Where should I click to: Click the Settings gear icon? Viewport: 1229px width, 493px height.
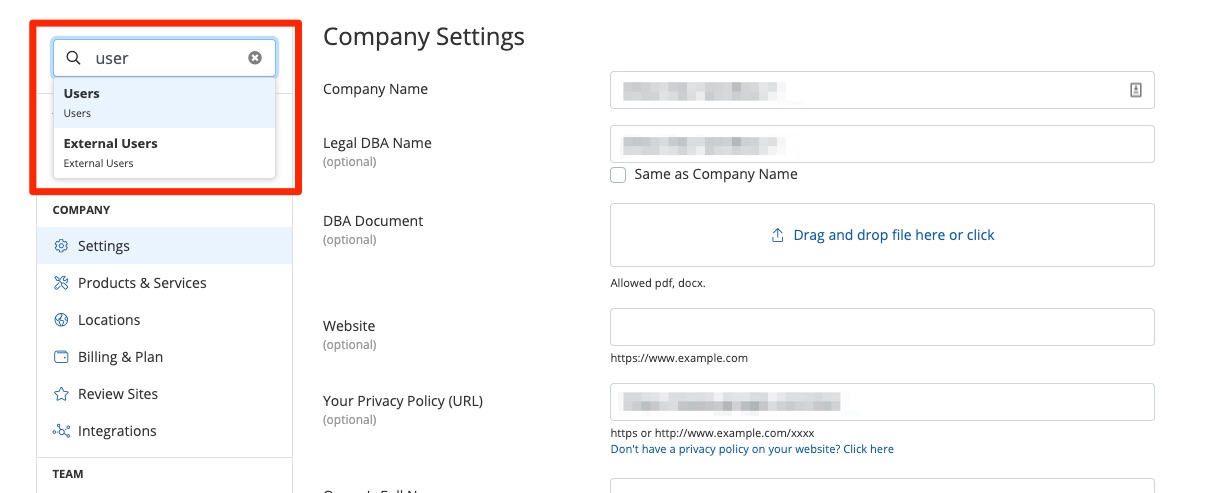[x=61, y=246]
